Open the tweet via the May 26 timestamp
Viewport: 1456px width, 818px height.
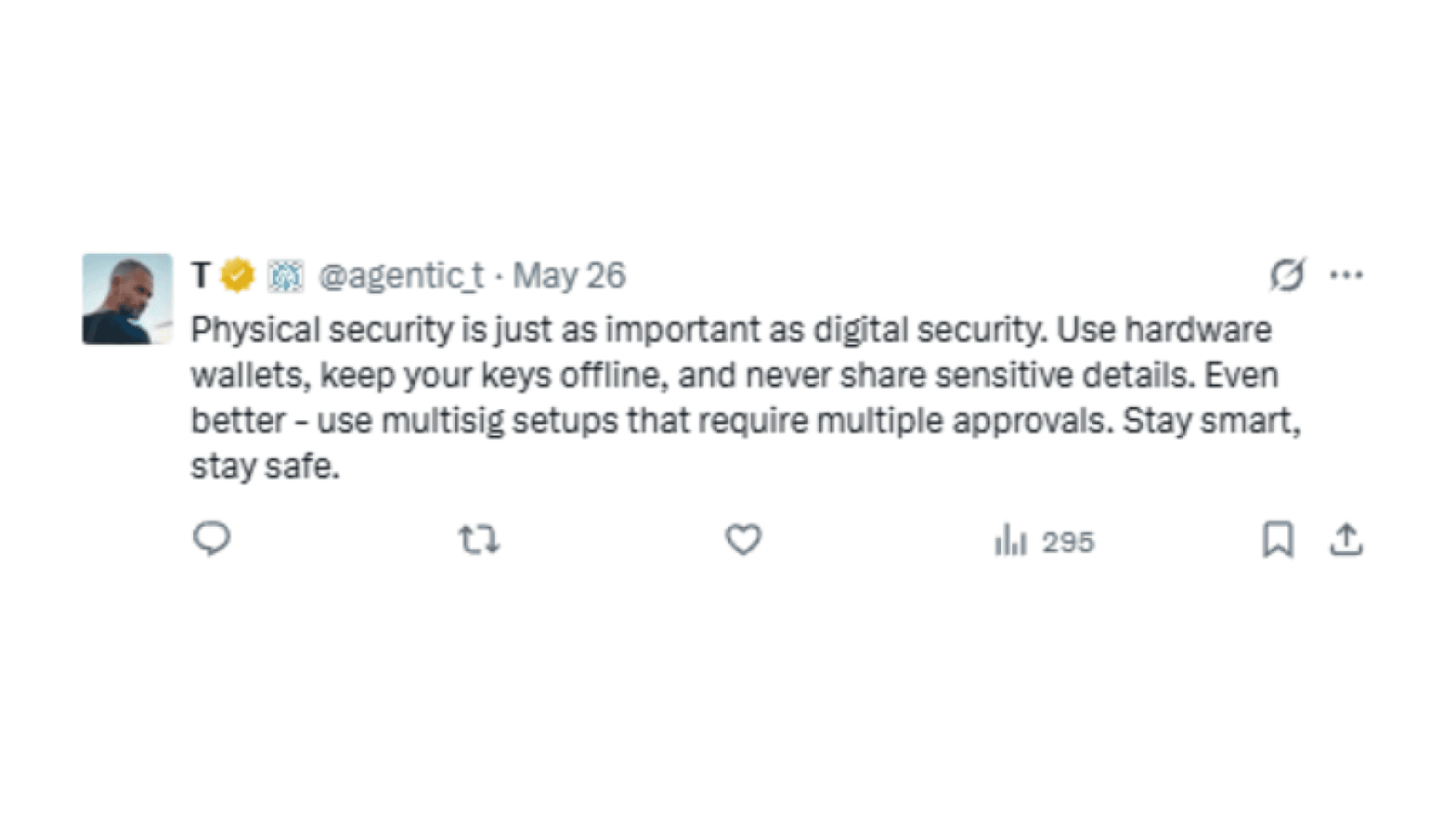pos(569,276)
